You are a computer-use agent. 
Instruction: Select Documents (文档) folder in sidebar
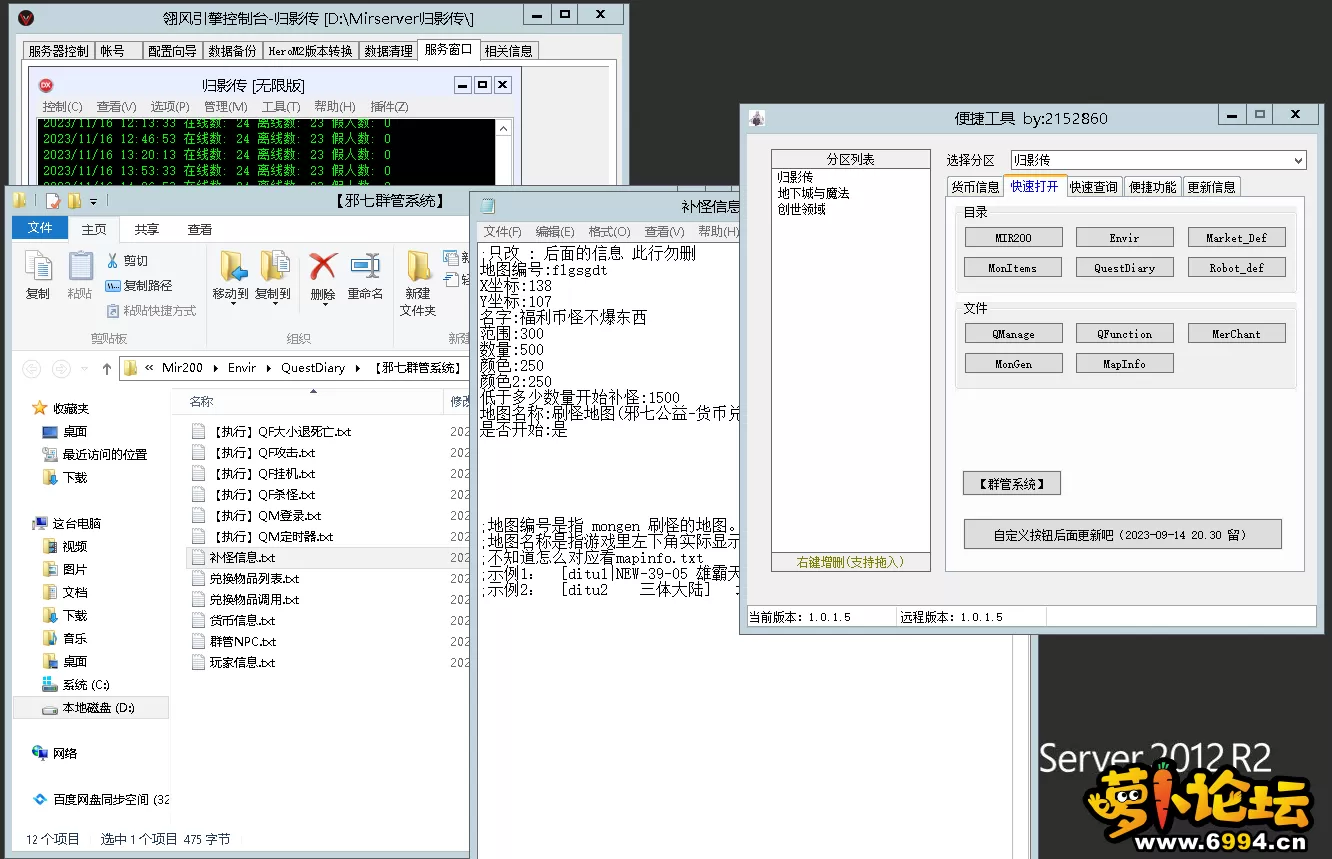[65, 592]
